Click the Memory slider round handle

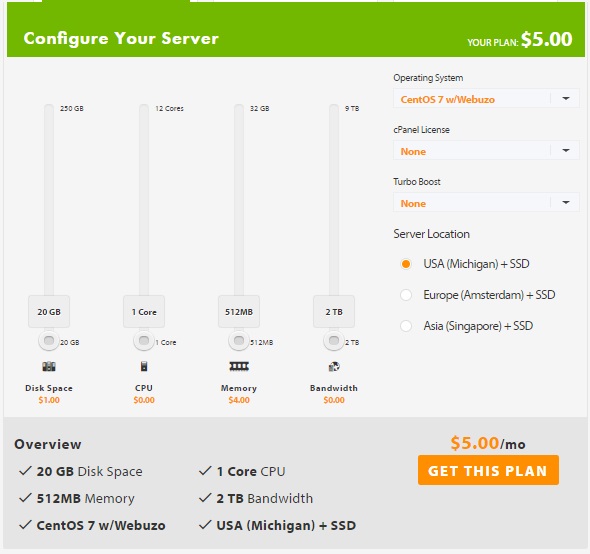coord(239,341)
